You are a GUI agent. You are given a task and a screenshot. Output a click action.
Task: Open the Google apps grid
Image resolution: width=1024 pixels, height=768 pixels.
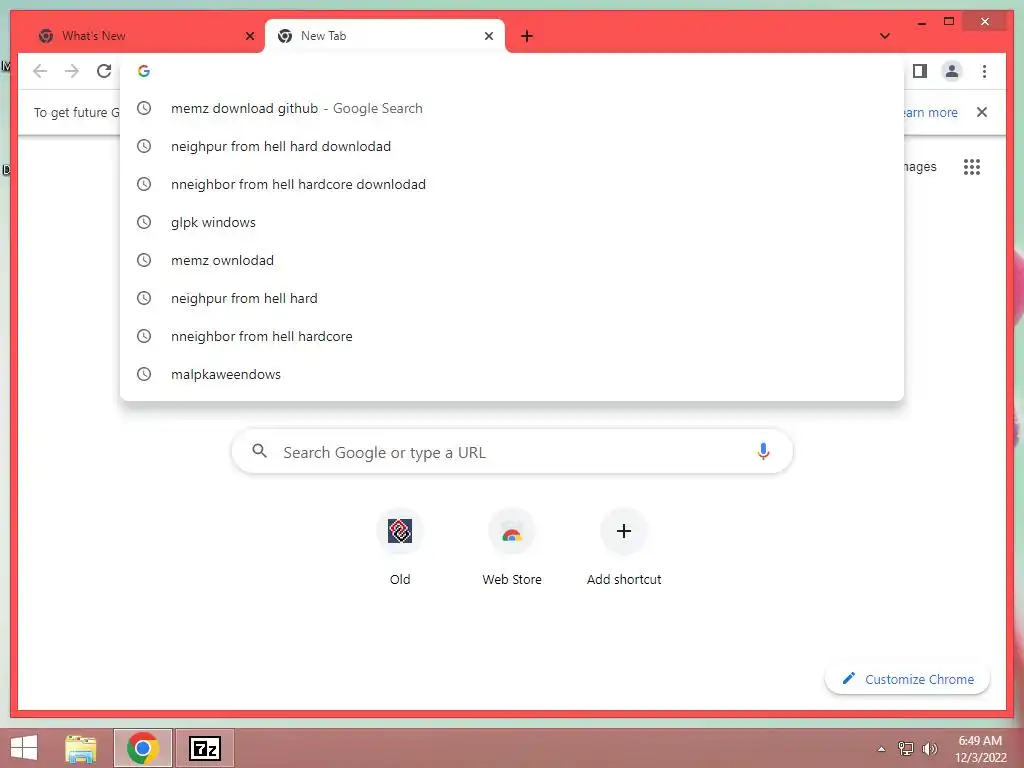(x=972, y=167)
